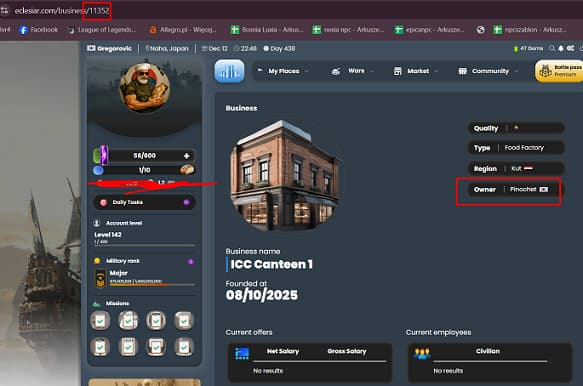
Task: Click the ICC Canteen 1 business name
Action: click(271, 264)
